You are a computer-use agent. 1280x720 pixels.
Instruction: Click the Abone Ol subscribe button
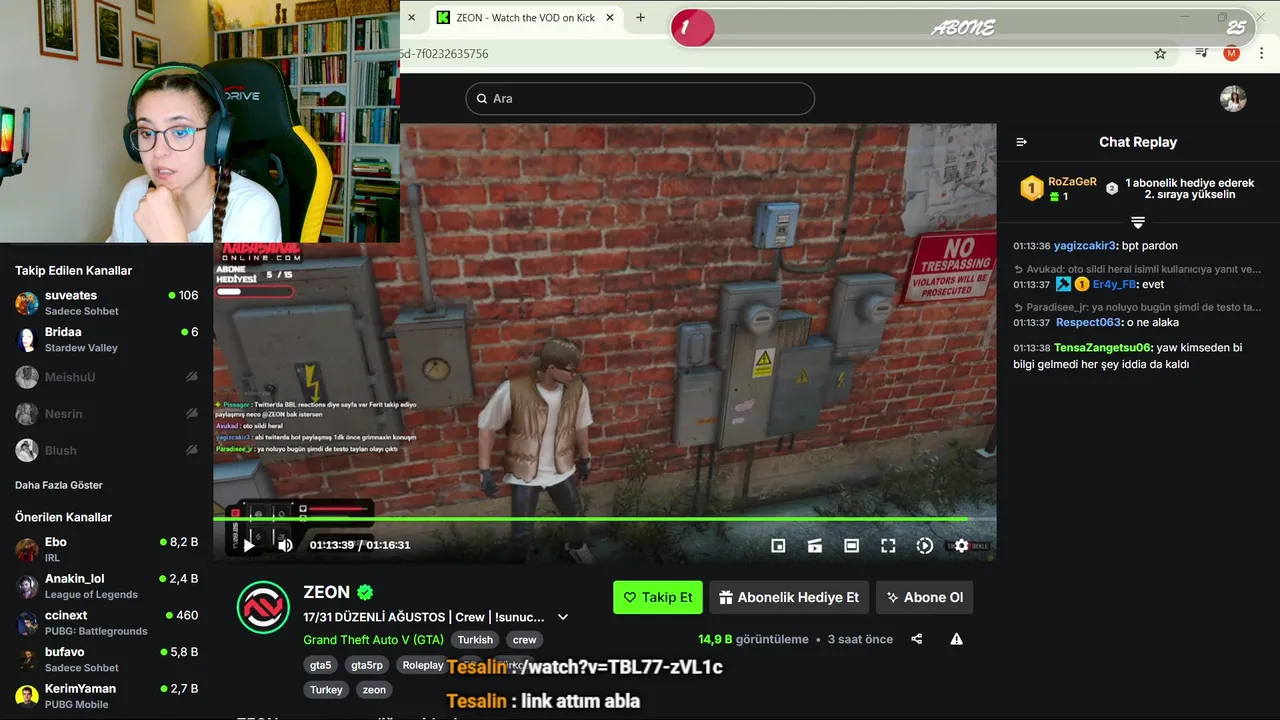click(925, 597)
